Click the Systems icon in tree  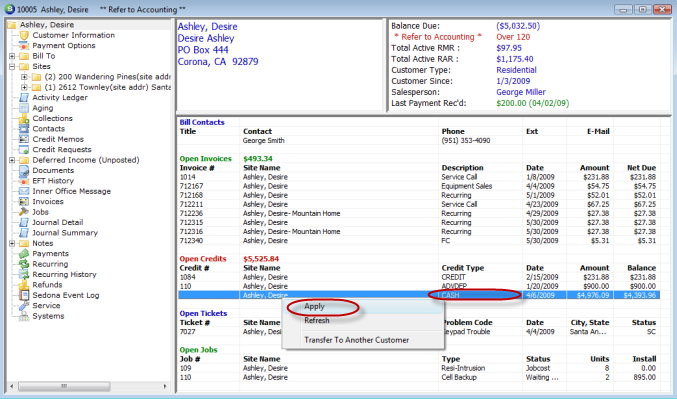tap(24, 316)
